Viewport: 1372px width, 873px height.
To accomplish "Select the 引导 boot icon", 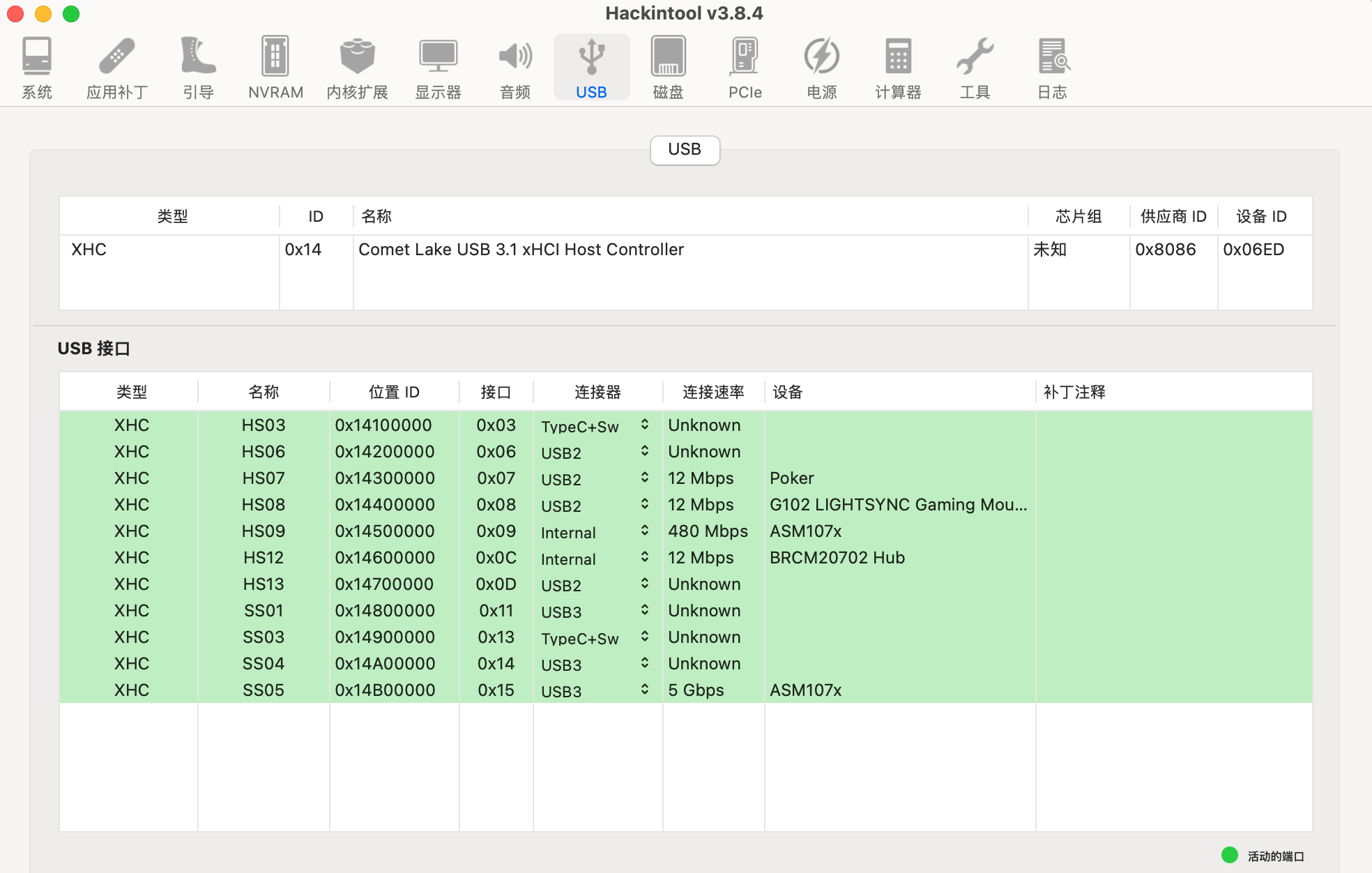I will tap(198, 67).
